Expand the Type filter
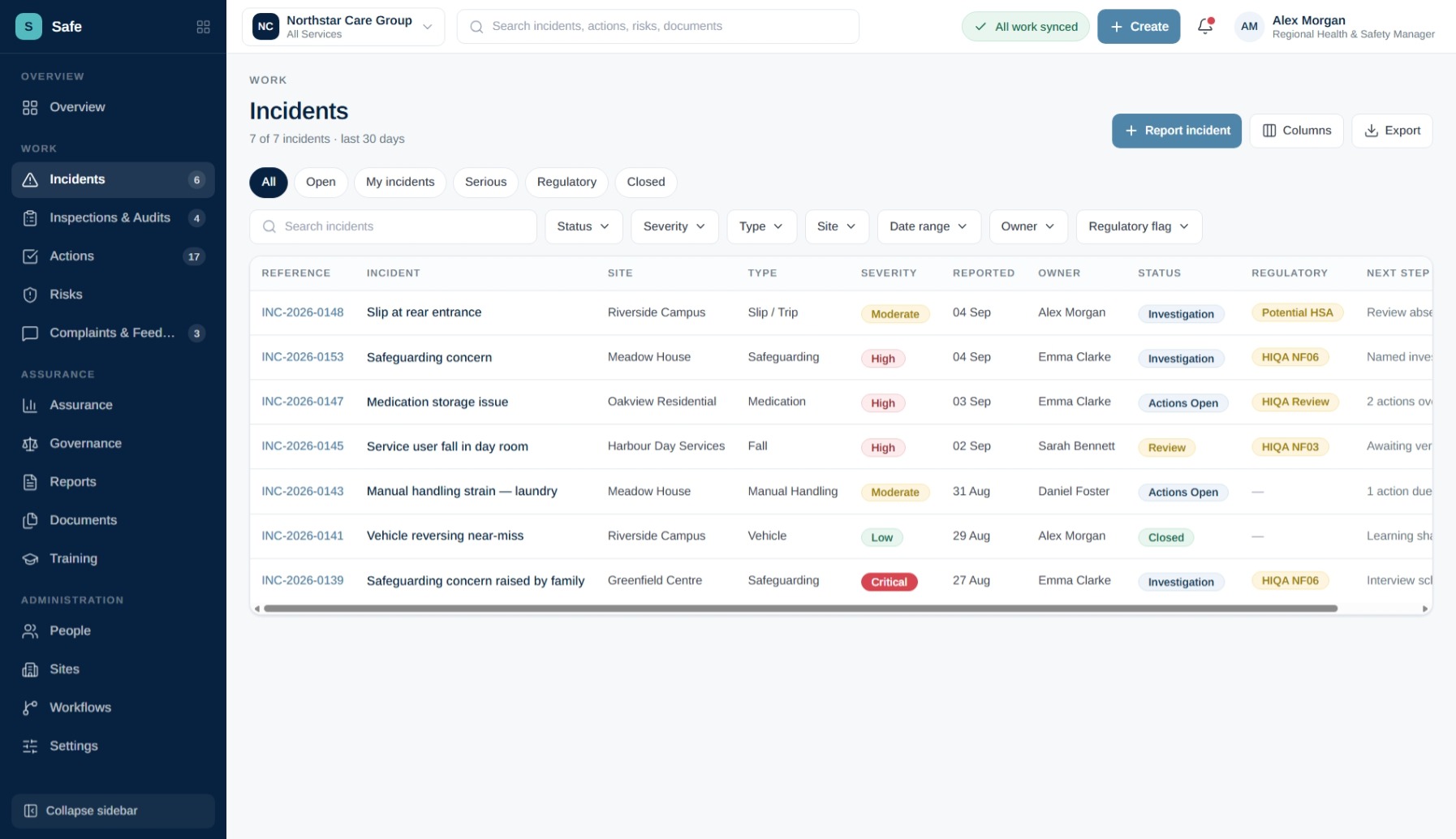Image resolution: width=1456 pixels, height=839 pixels. (x=761, y=226)
